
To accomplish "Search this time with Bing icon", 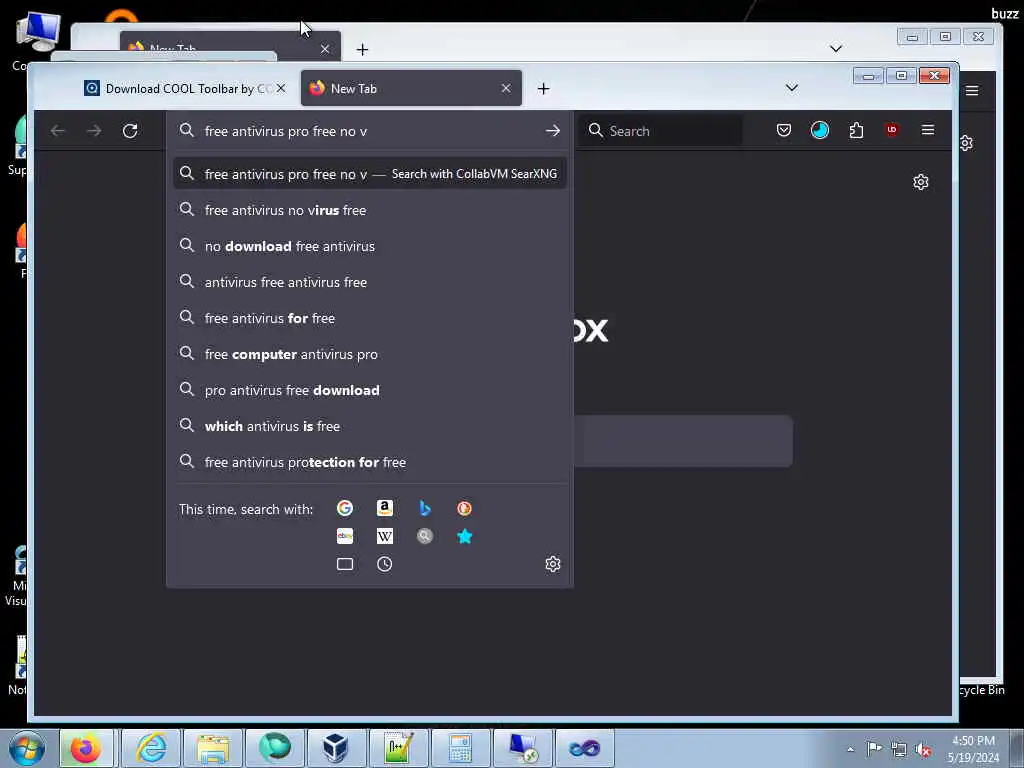I will coord(424,508).
